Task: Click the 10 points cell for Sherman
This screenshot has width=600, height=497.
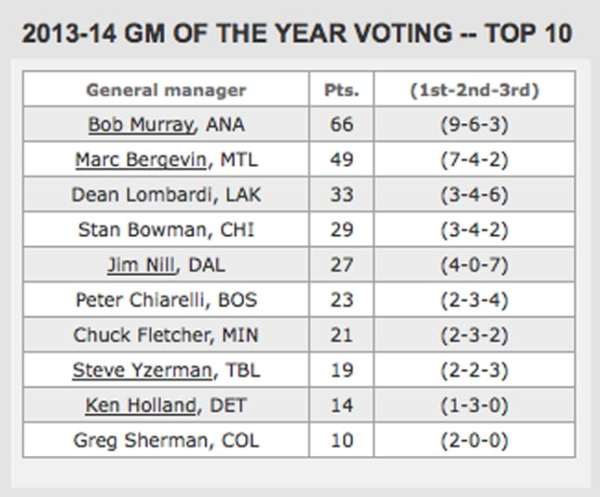Action: pyautogui.click(x=342, y=440)
